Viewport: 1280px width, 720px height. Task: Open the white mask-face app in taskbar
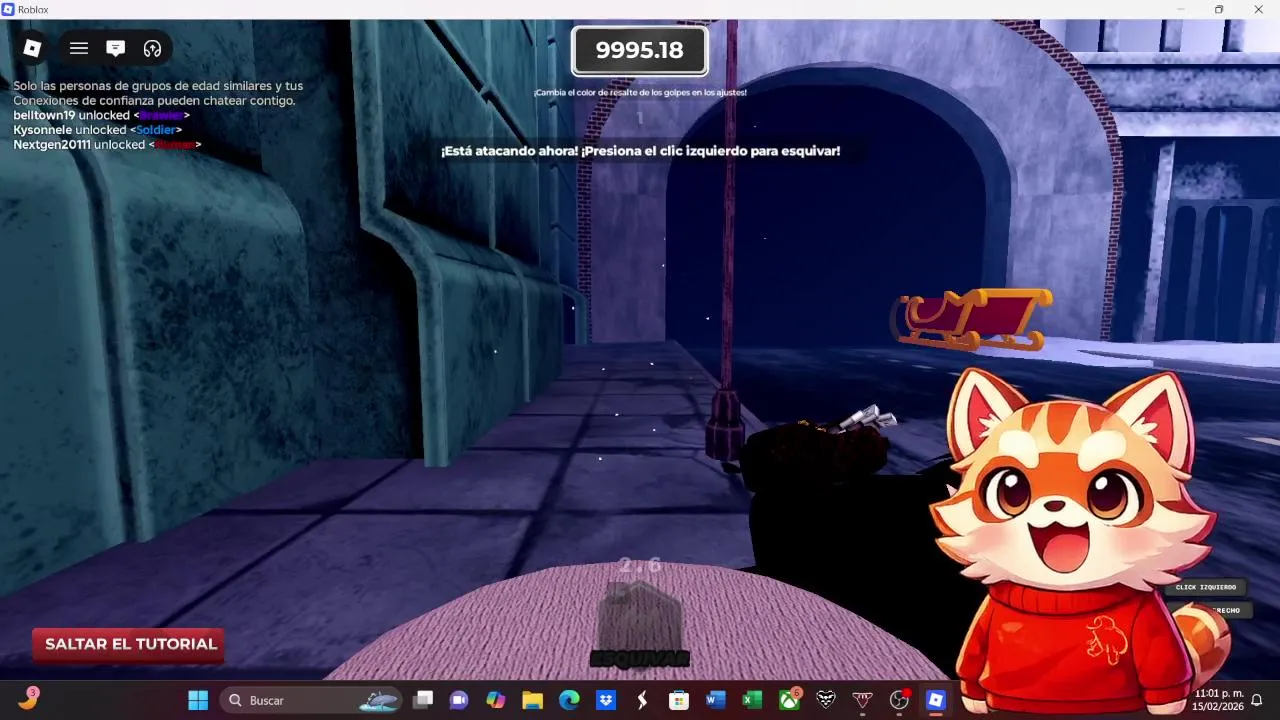pos(825,700)
